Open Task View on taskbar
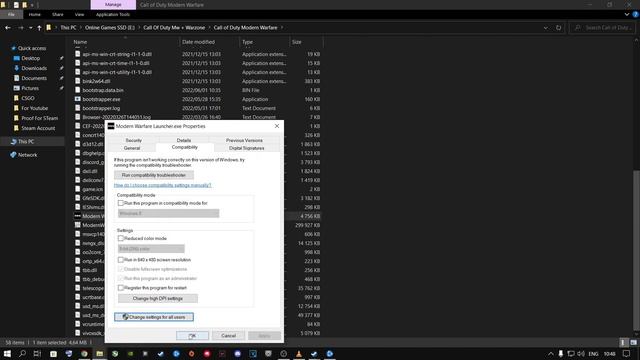640x360 pixels. [38, 353]
